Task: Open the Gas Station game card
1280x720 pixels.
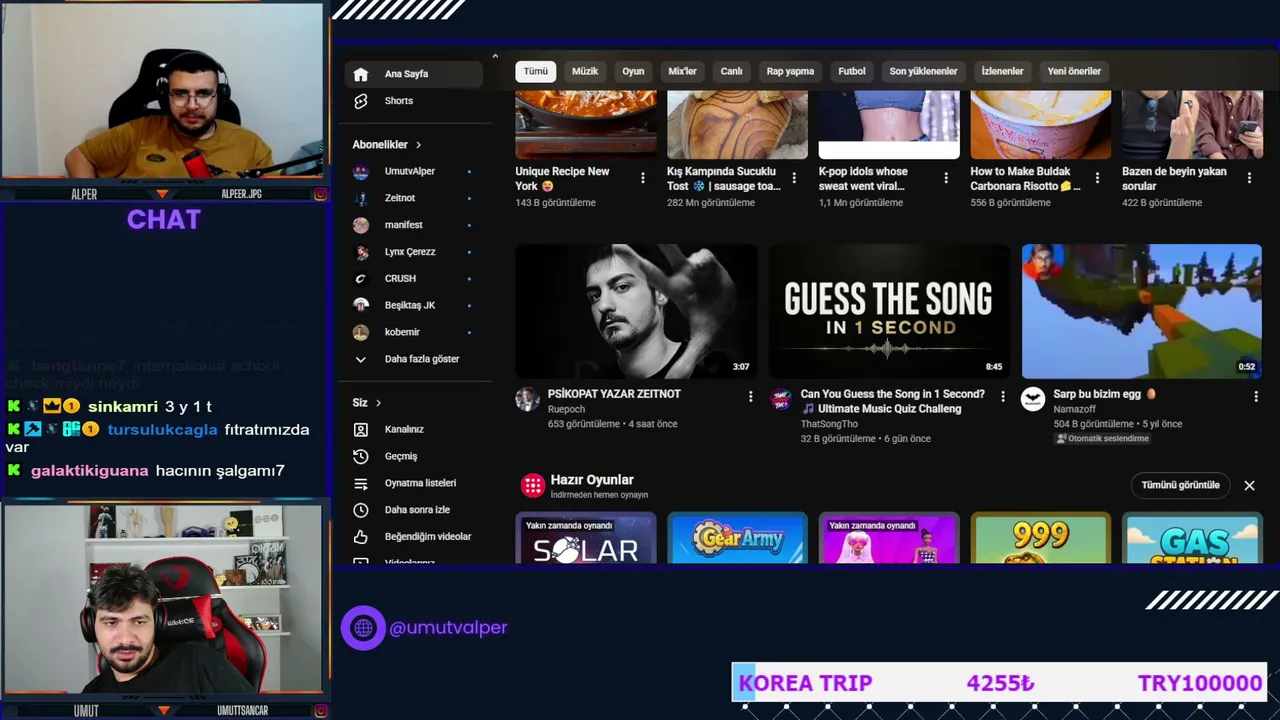Action: [1192, 538]
